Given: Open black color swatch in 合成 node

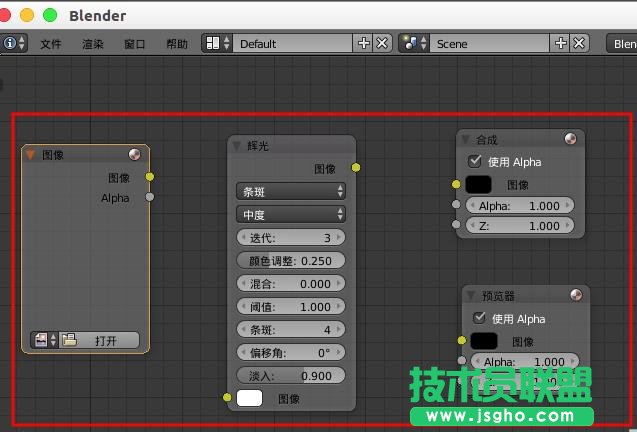Looking at the screenshot, I should (478, 184).
